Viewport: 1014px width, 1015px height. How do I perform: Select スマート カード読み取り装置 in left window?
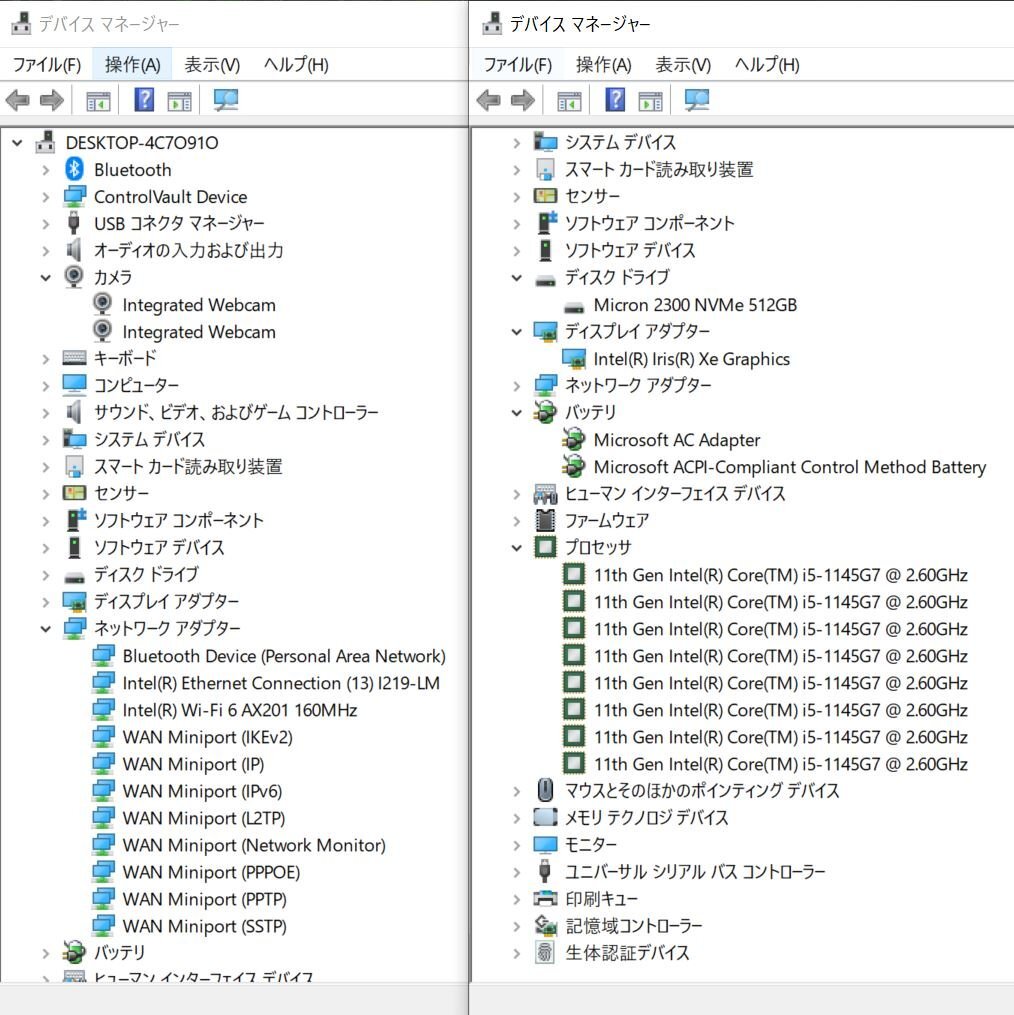click(188, 467)
